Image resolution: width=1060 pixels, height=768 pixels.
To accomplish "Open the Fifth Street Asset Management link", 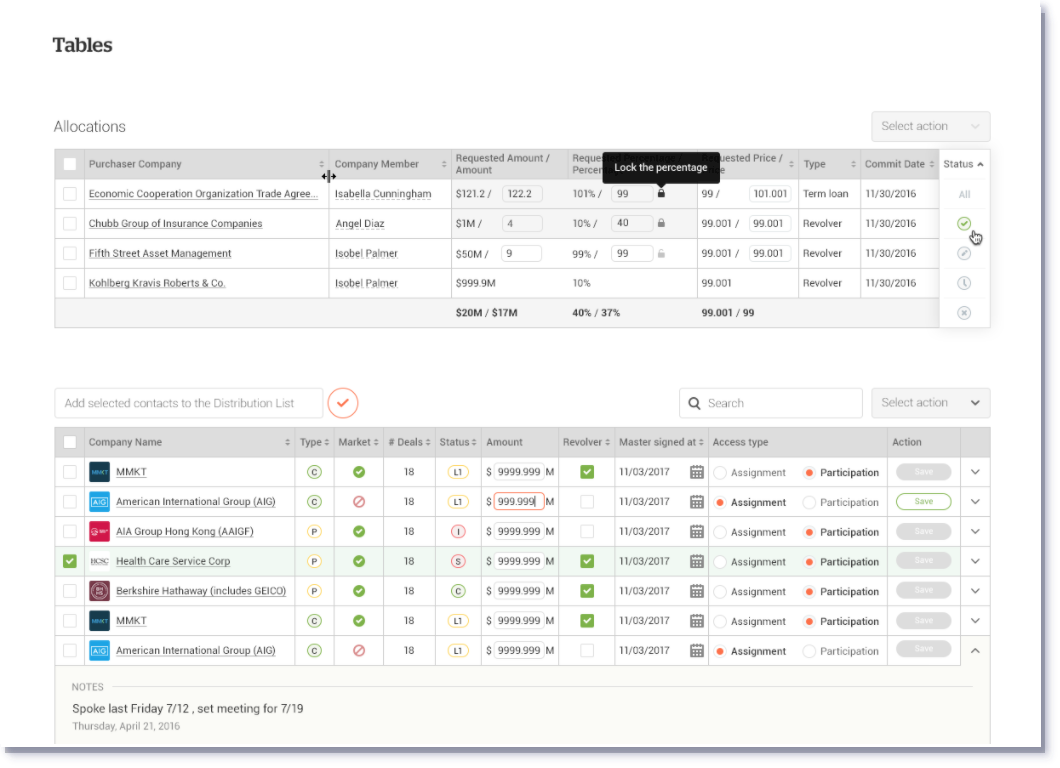I will click(160, 254).
